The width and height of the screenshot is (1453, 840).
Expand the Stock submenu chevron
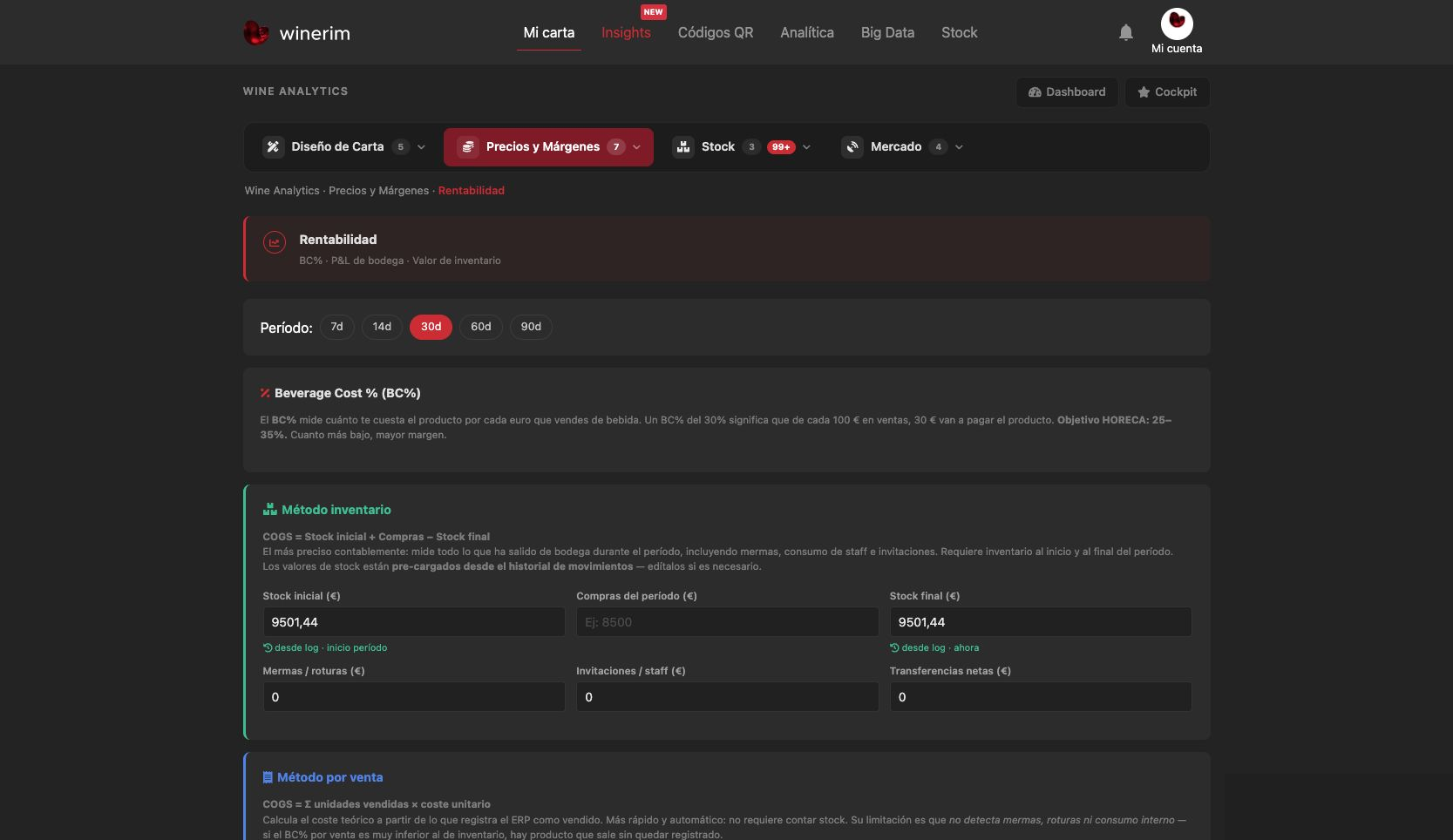(807, 147)
